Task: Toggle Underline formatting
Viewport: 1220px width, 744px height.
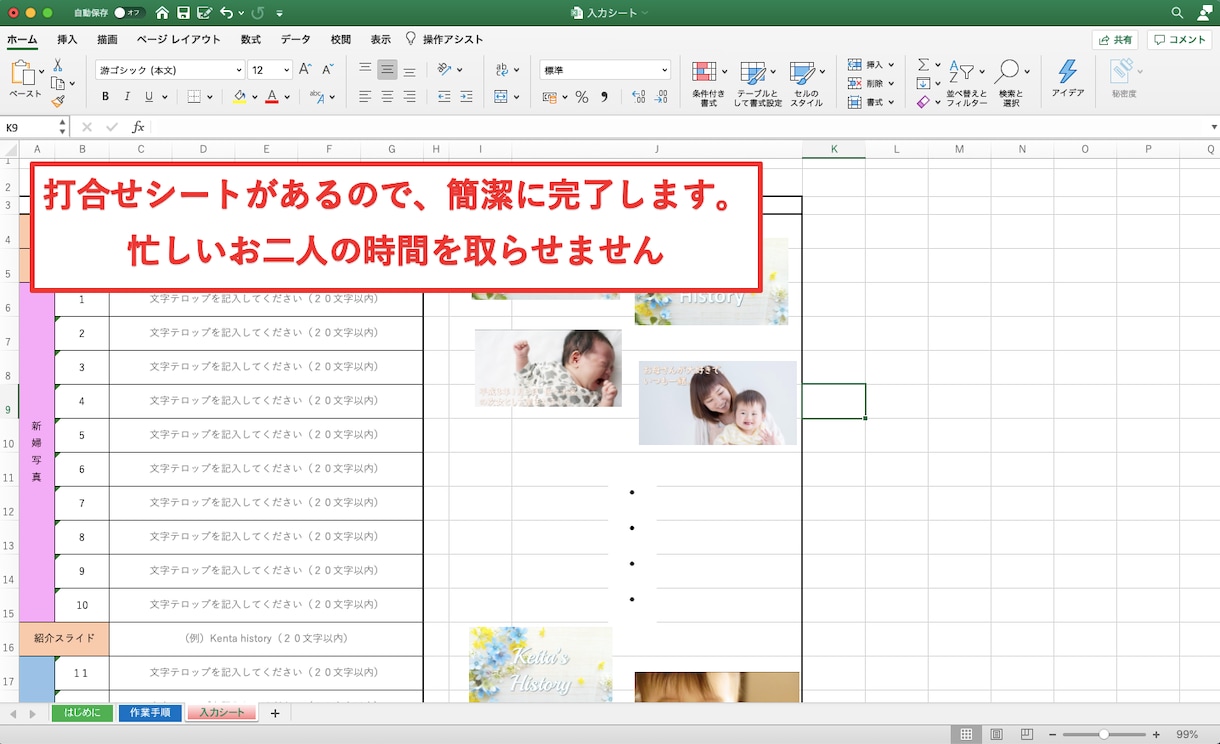Action: pos(149,97)
